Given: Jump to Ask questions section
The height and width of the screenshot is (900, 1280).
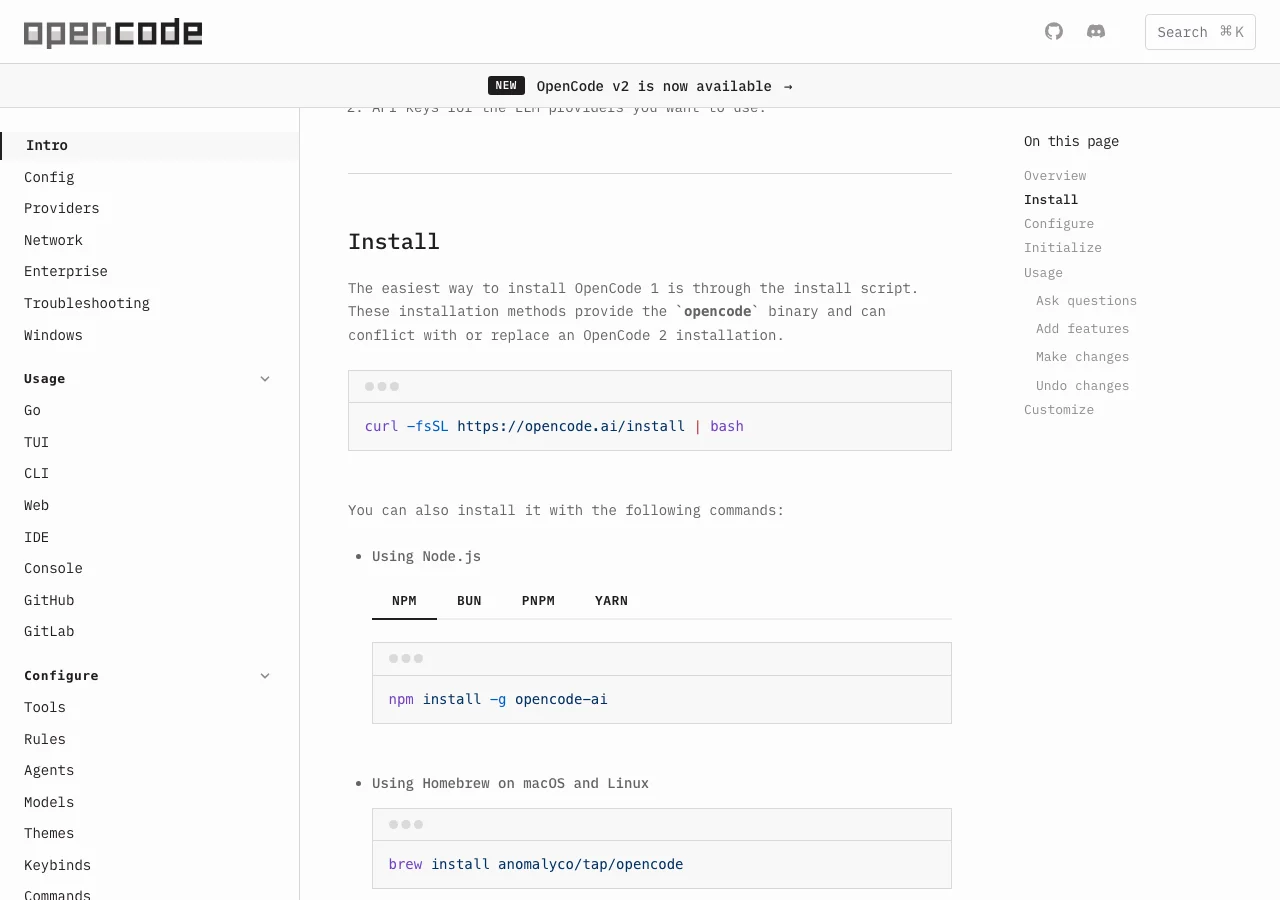Looking at the screenshot, I should [x=1086, y=301].
